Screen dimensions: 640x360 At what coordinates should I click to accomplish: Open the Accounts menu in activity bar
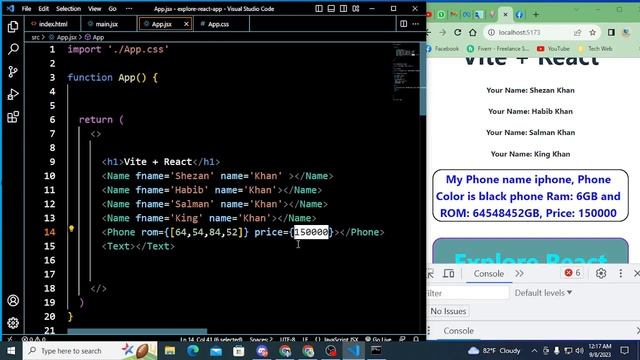coord(13,300)
